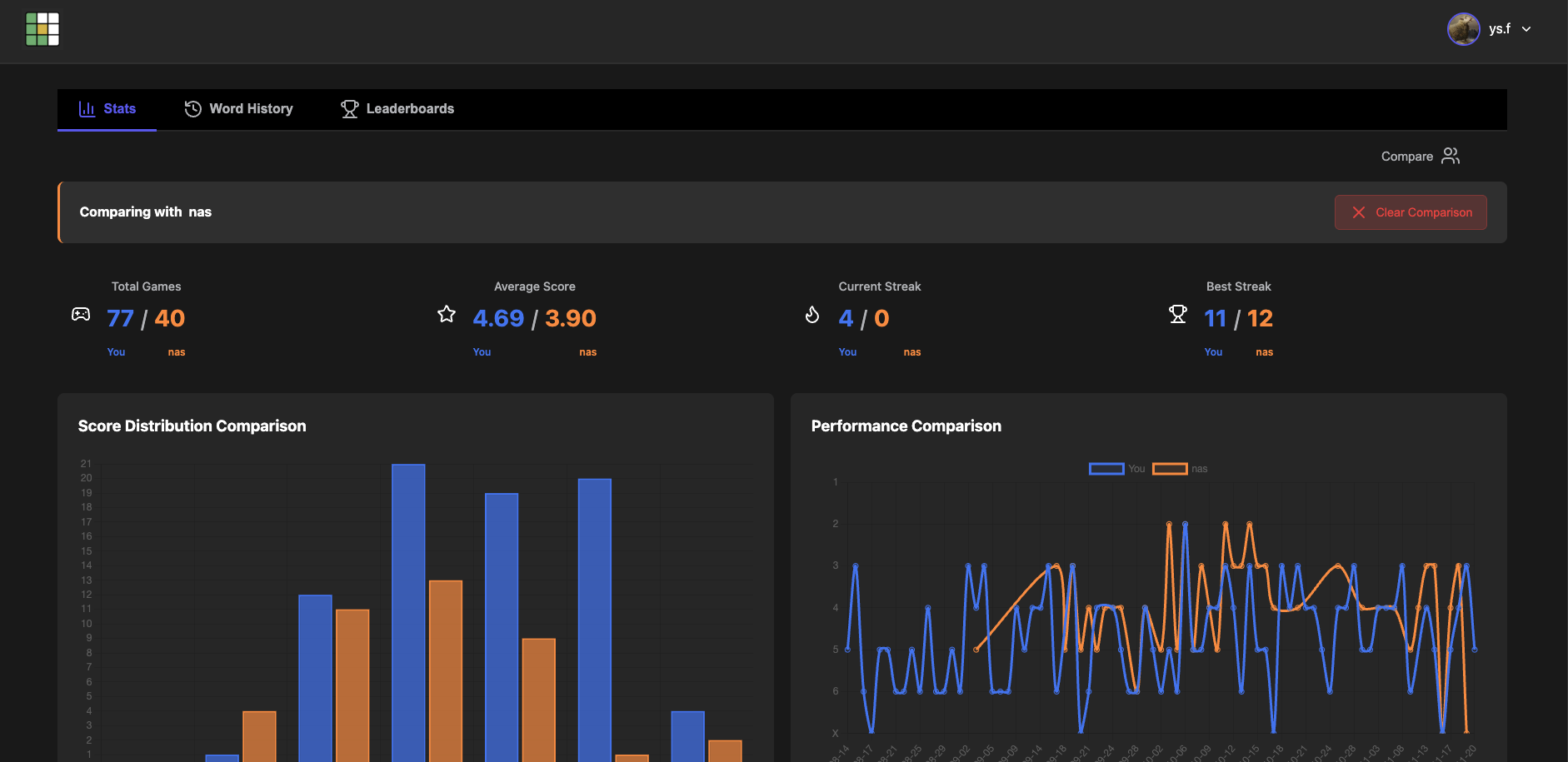Click the people icon next to Compare
This screenshot has height=762, width=1568.
[x=1451, y=156]
